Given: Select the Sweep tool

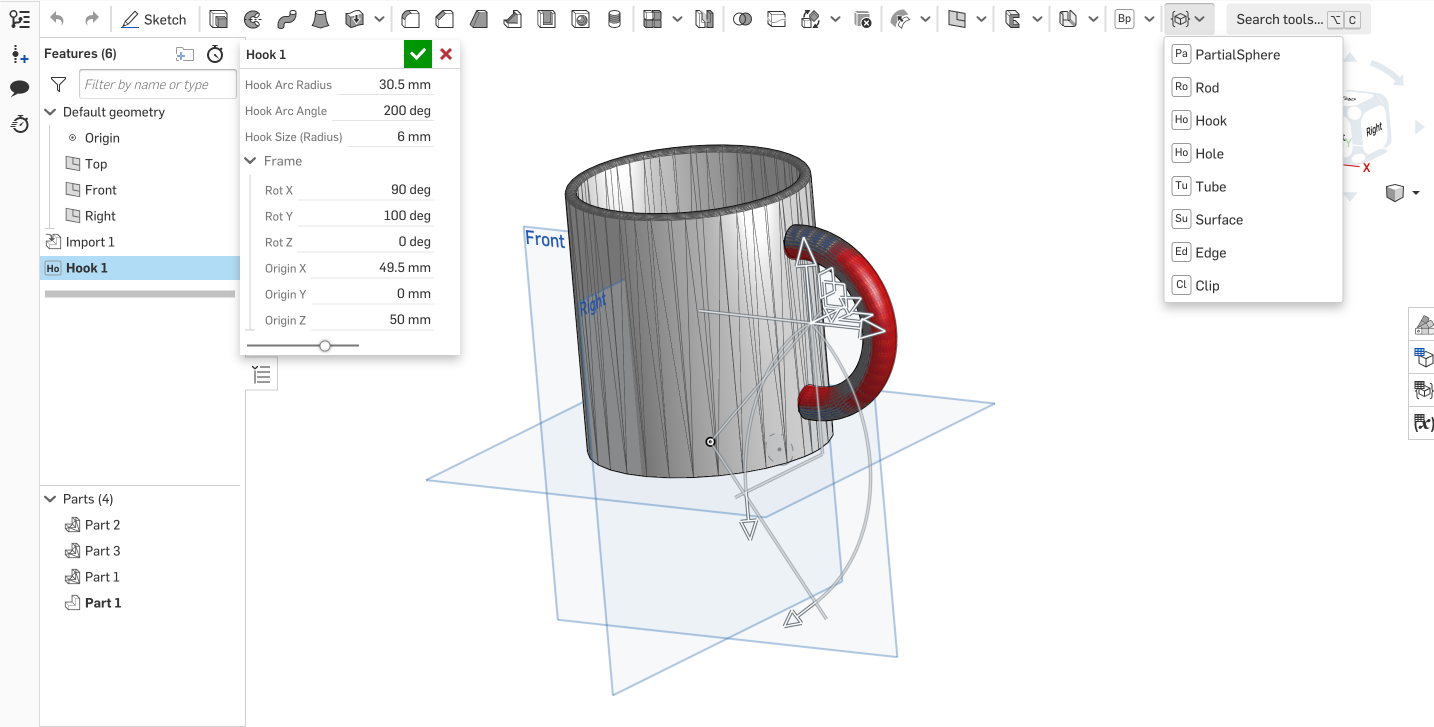Looking at the screenshot, I should 287,19.
